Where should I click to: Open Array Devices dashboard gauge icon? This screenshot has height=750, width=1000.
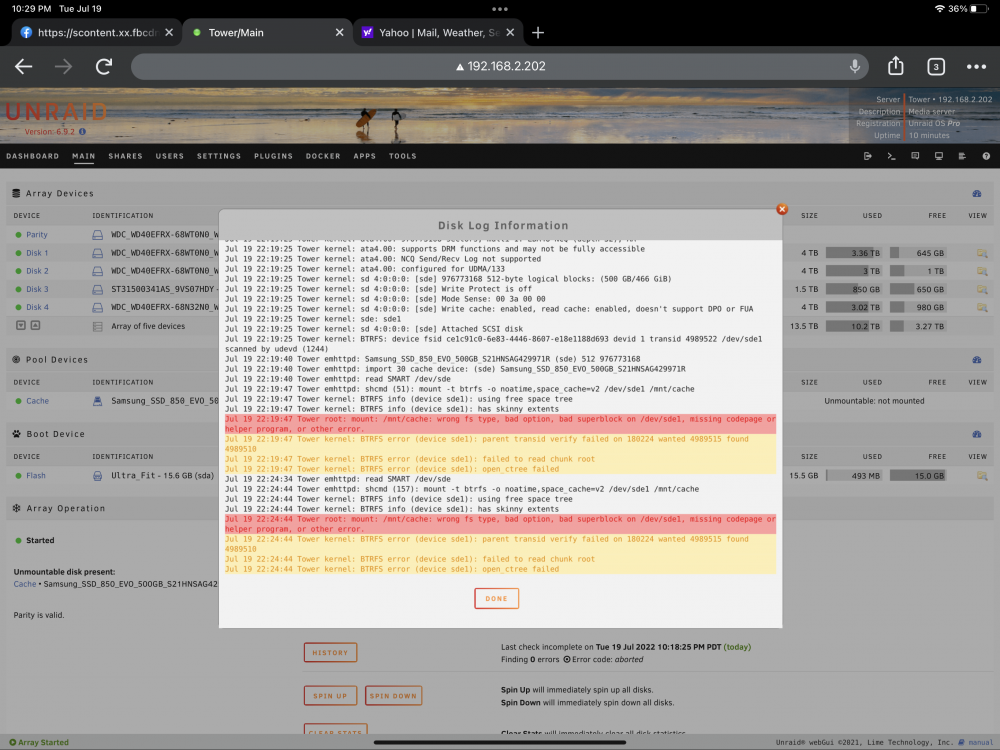(976, 193)
